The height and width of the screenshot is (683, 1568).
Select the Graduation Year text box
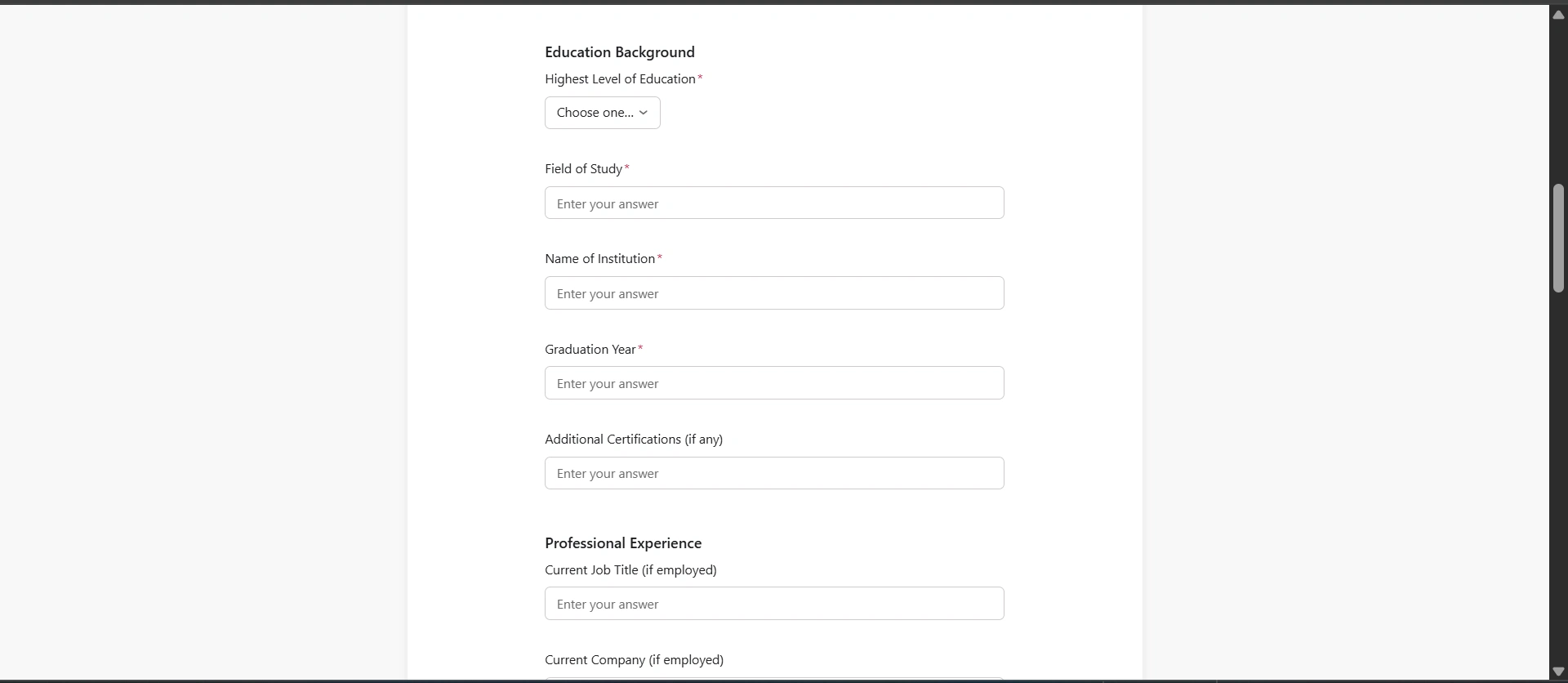tap(773, 383)
